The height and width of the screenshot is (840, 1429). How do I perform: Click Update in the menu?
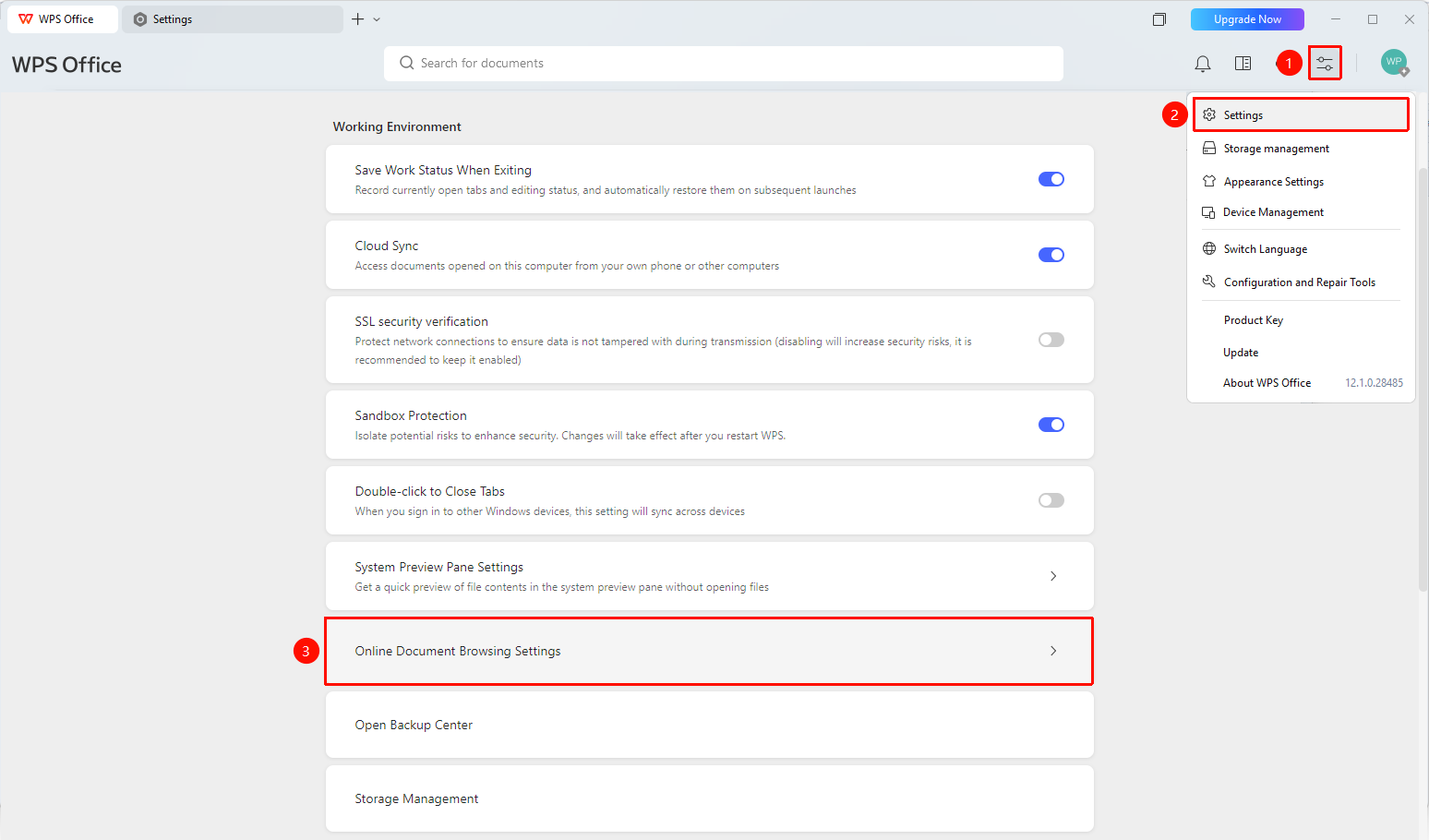coord(1301,353)
